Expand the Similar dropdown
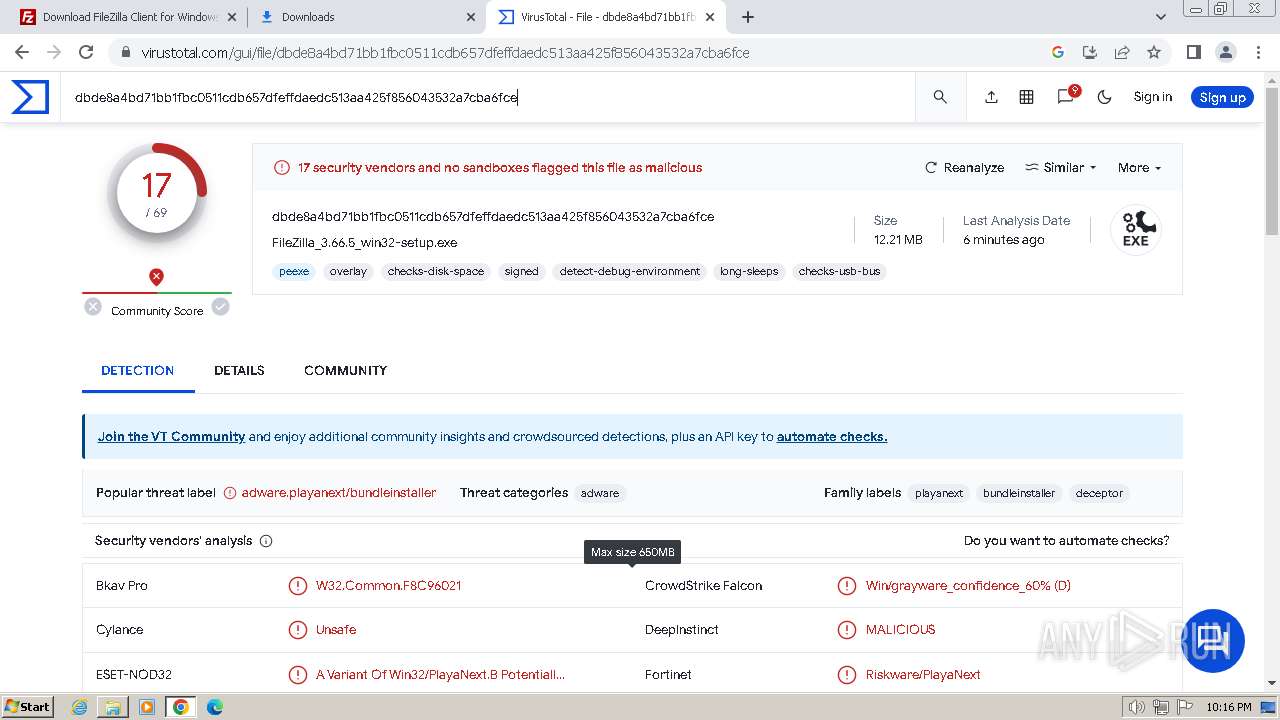1280x720 pixels. point(1061,168)
